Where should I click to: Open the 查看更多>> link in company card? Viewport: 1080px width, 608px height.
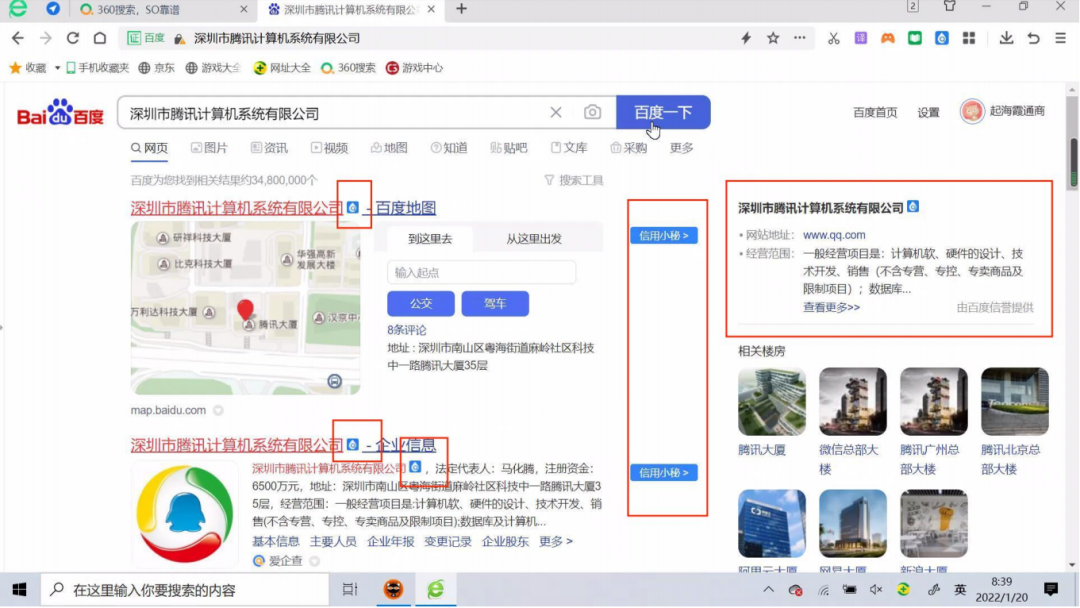831,307
